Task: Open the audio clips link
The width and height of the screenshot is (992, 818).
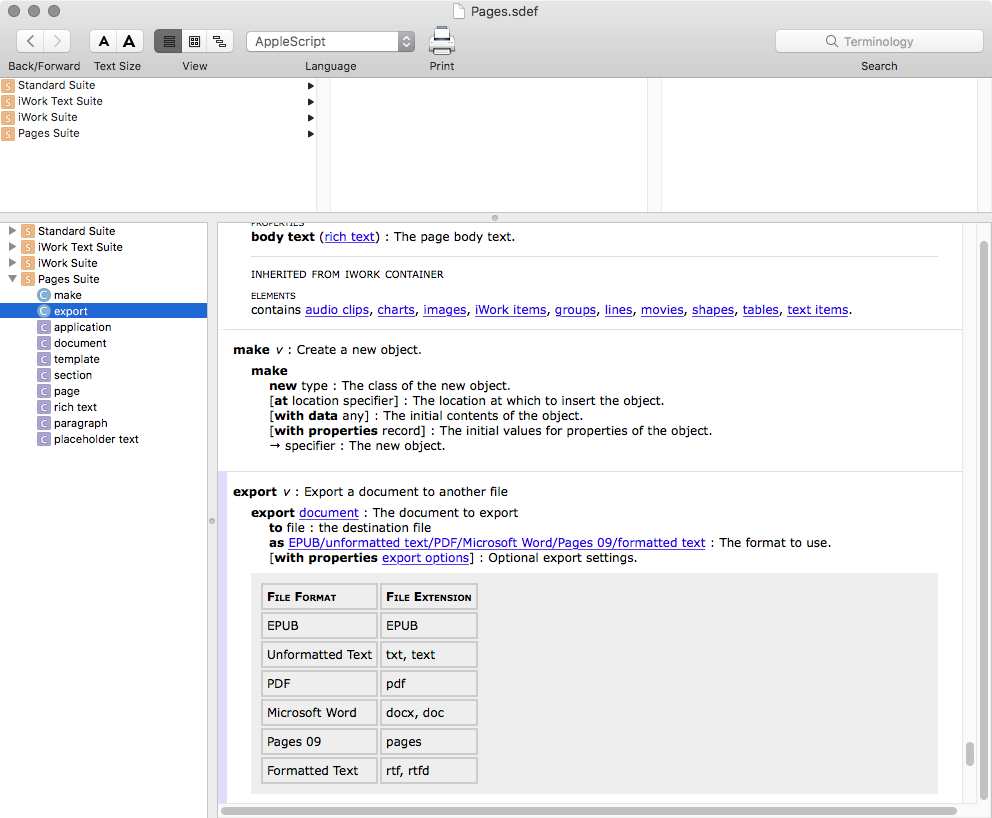Action: [x=337, y=310]
